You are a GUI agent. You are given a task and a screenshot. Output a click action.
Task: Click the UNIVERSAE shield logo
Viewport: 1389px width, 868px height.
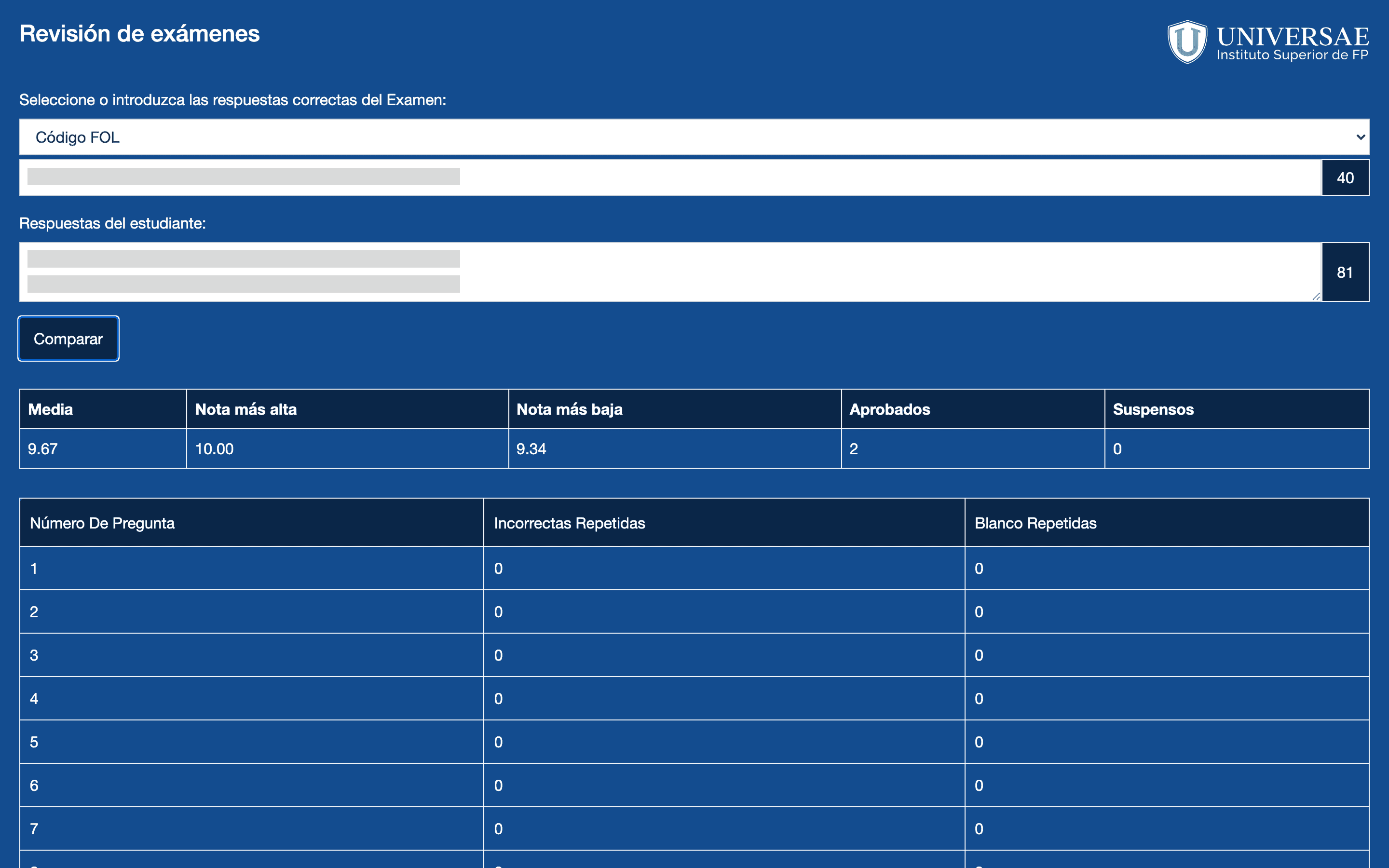coord(1187,42)
